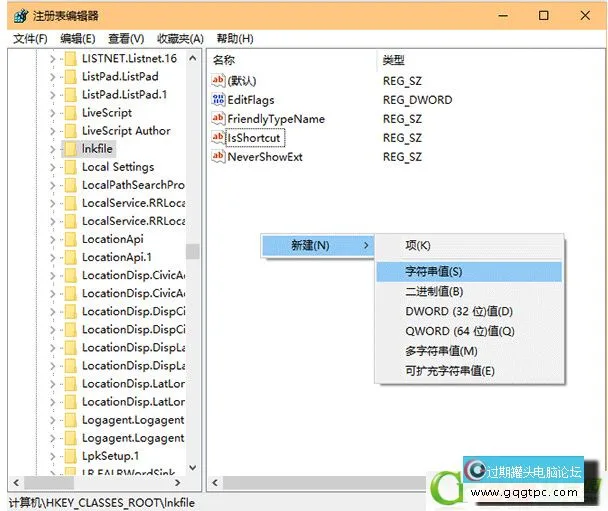Expand the LocationApi.1 key

tap(53, 257)
